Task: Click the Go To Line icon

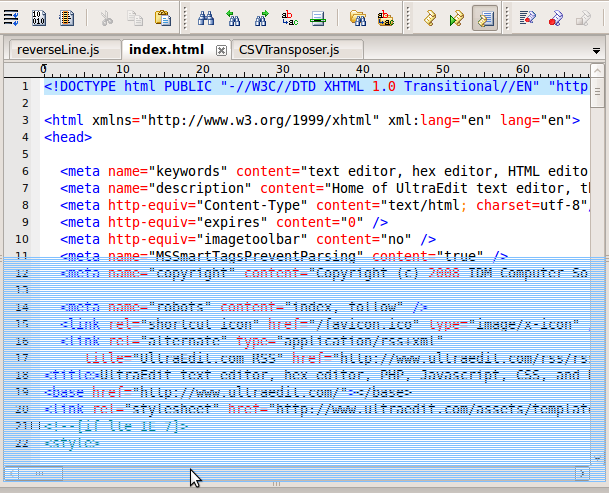Action: pos(318,18)
